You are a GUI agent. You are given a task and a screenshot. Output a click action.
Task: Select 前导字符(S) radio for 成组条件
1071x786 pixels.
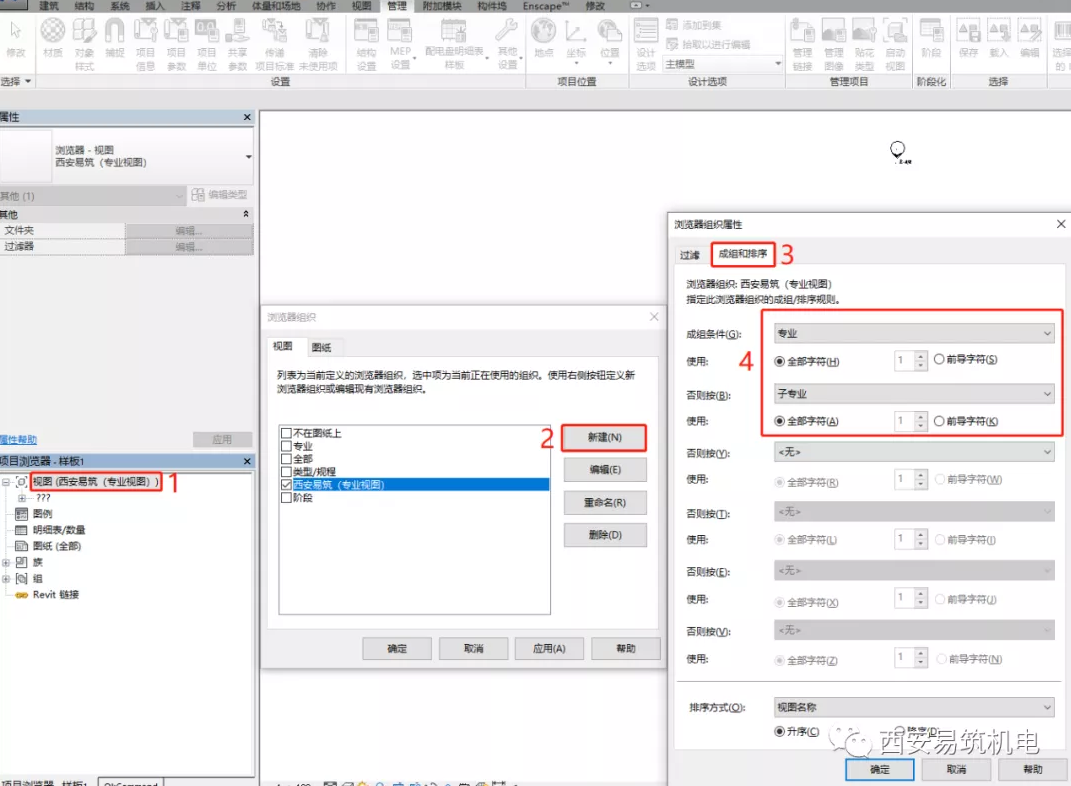point(938,360)
